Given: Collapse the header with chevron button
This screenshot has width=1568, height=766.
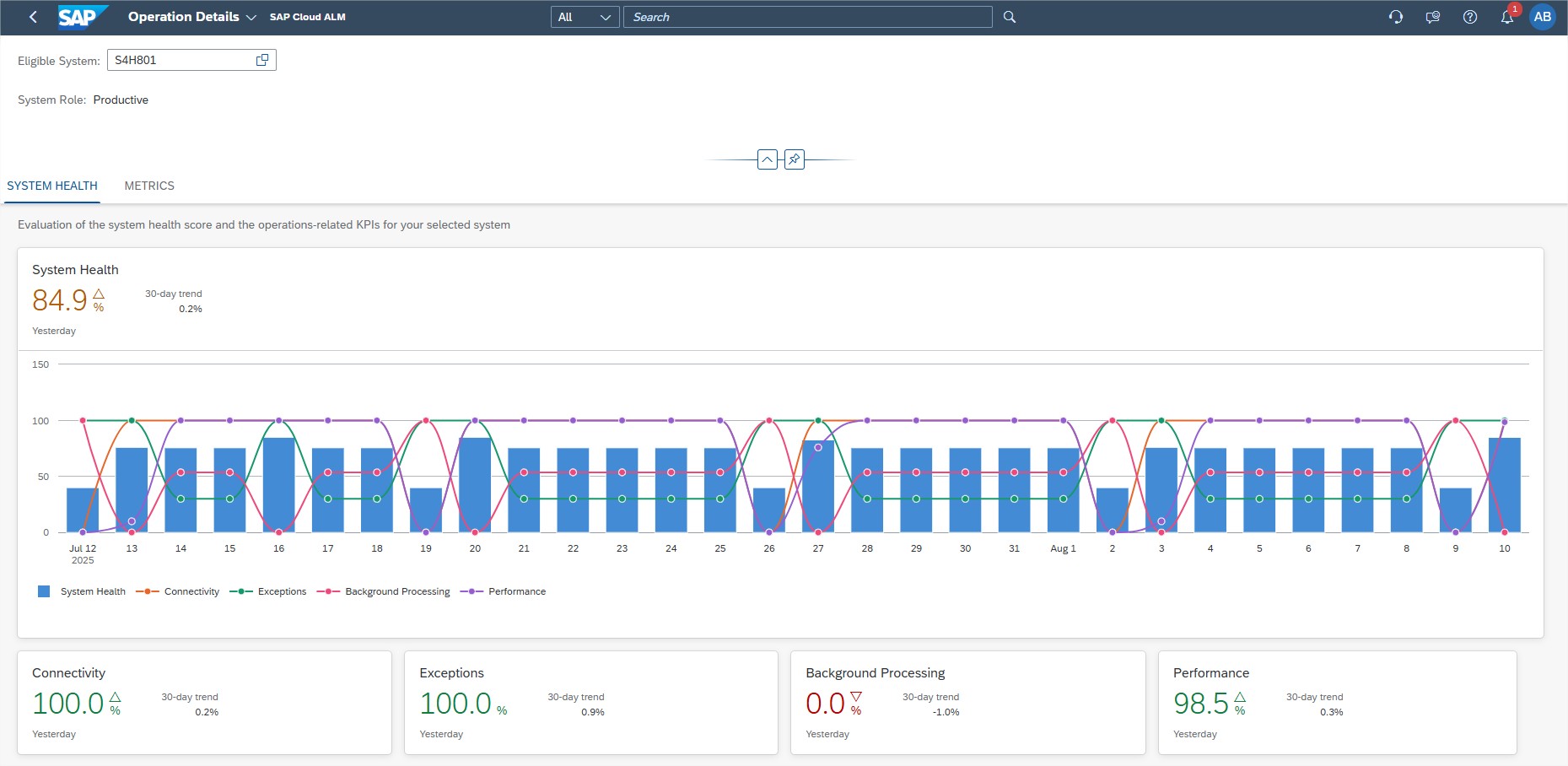Looking at the screenshot, I should point(768,159).
